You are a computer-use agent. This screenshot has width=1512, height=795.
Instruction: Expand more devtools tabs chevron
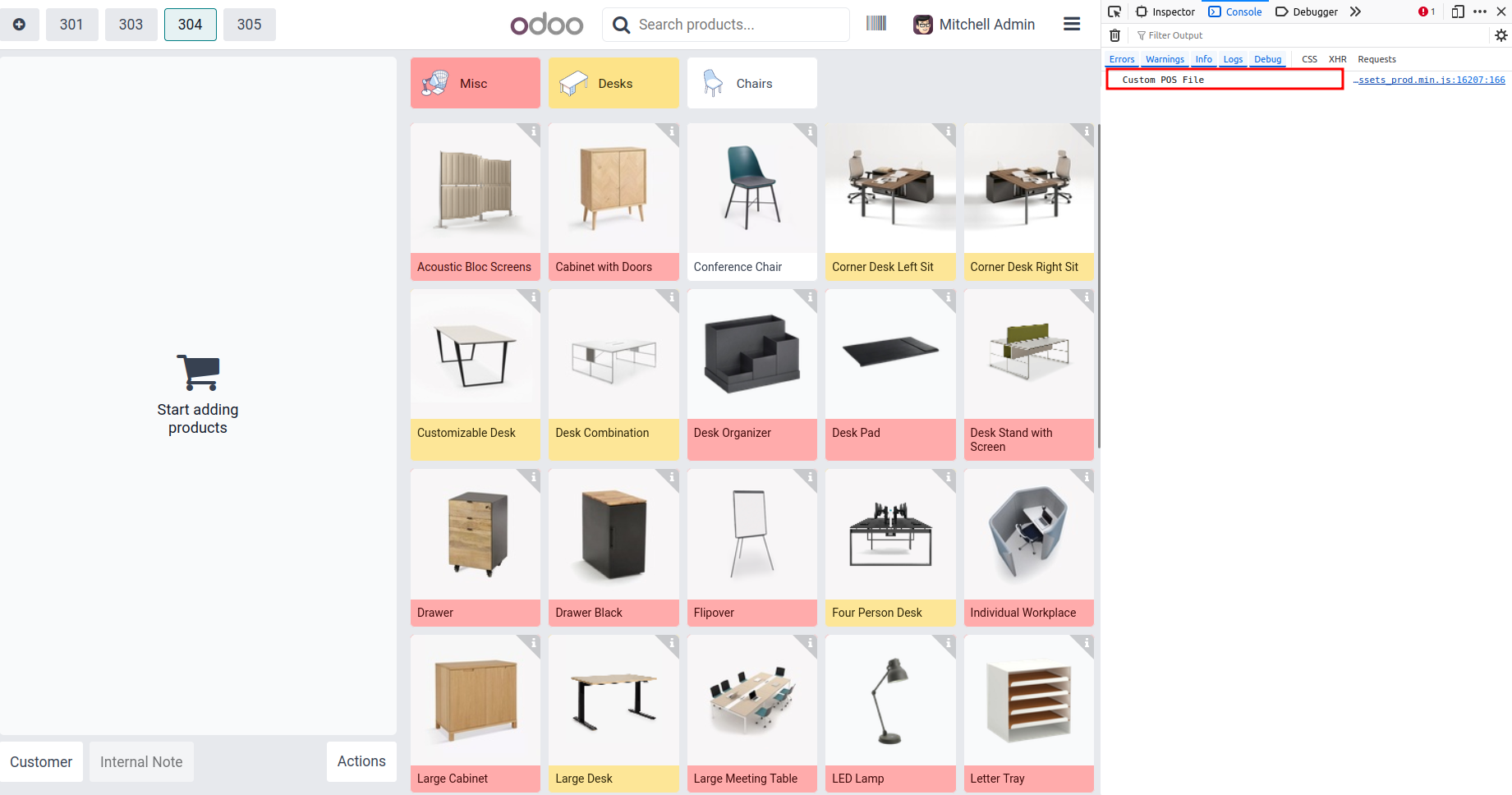1355,11
